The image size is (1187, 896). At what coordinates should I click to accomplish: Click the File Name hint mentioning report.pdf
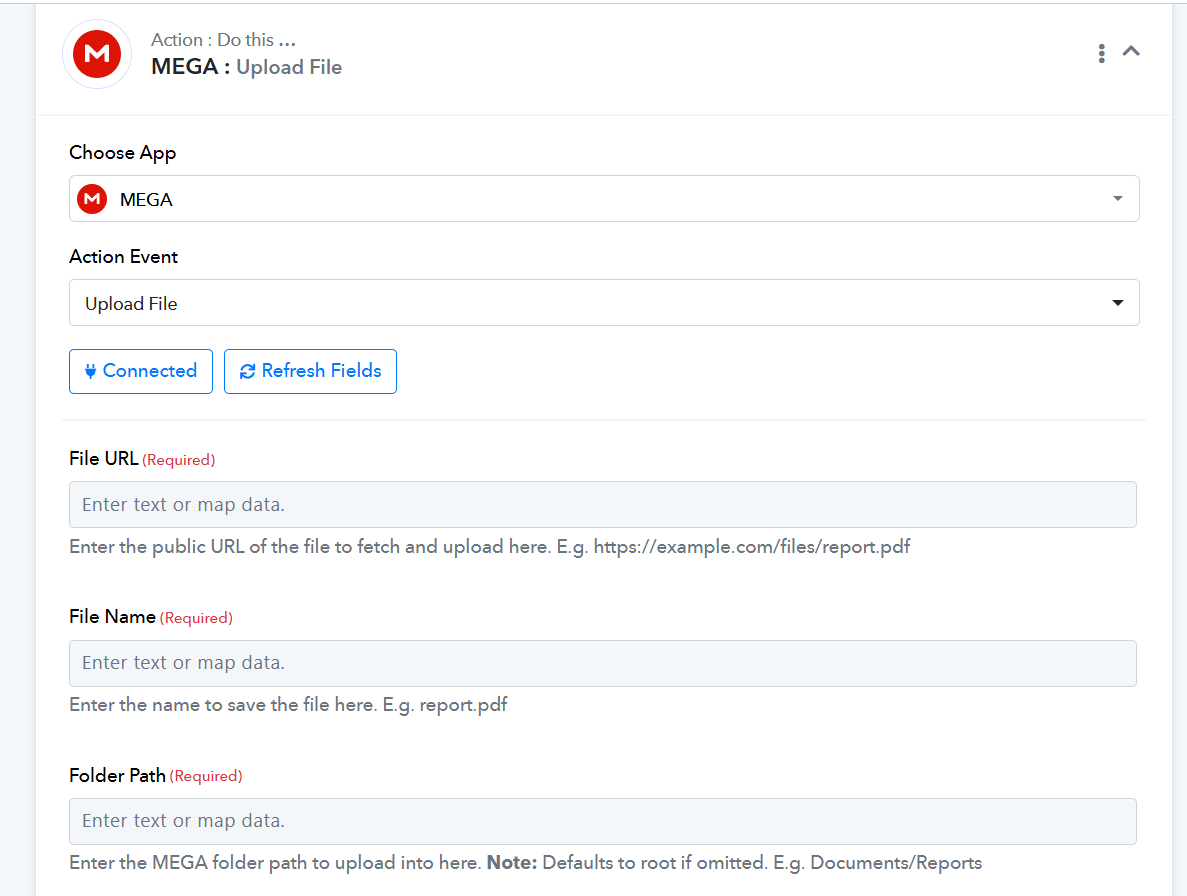(x=288, y=705)
